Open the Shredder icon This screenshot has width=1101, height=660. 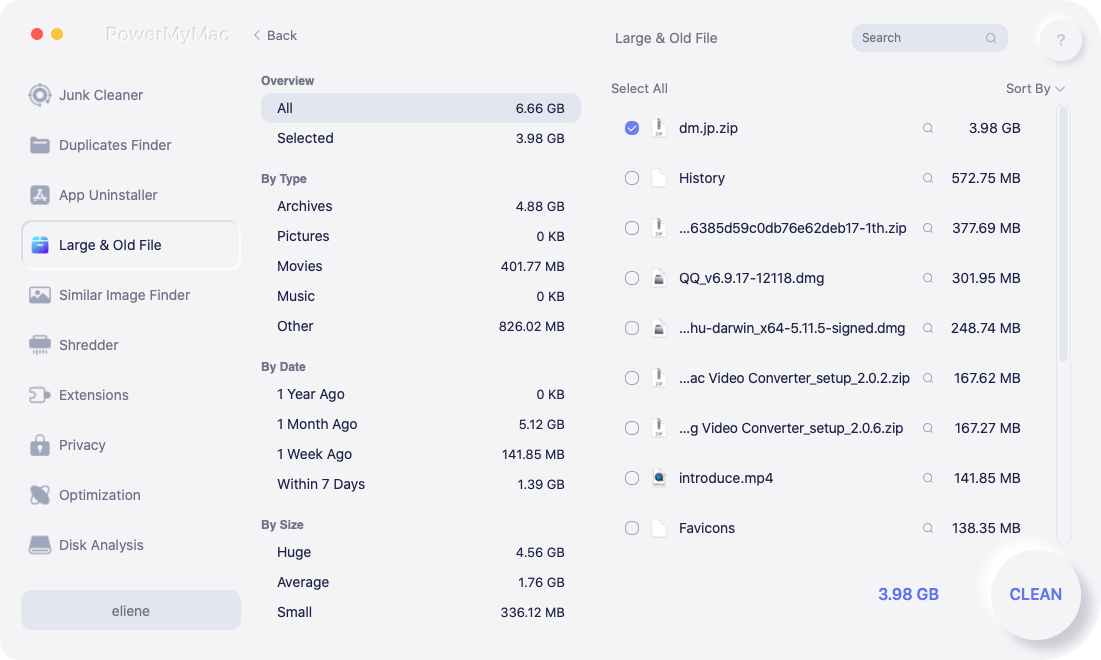40,345
